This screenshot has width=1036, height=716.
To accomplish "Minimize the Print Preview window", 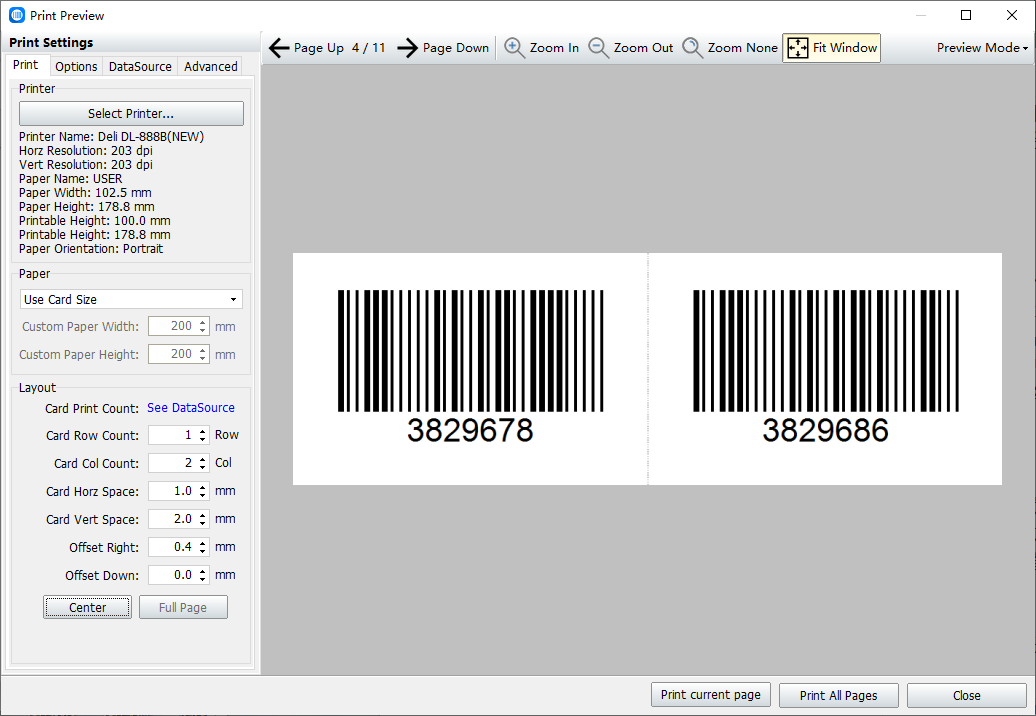I will click(x=920, y=15).
